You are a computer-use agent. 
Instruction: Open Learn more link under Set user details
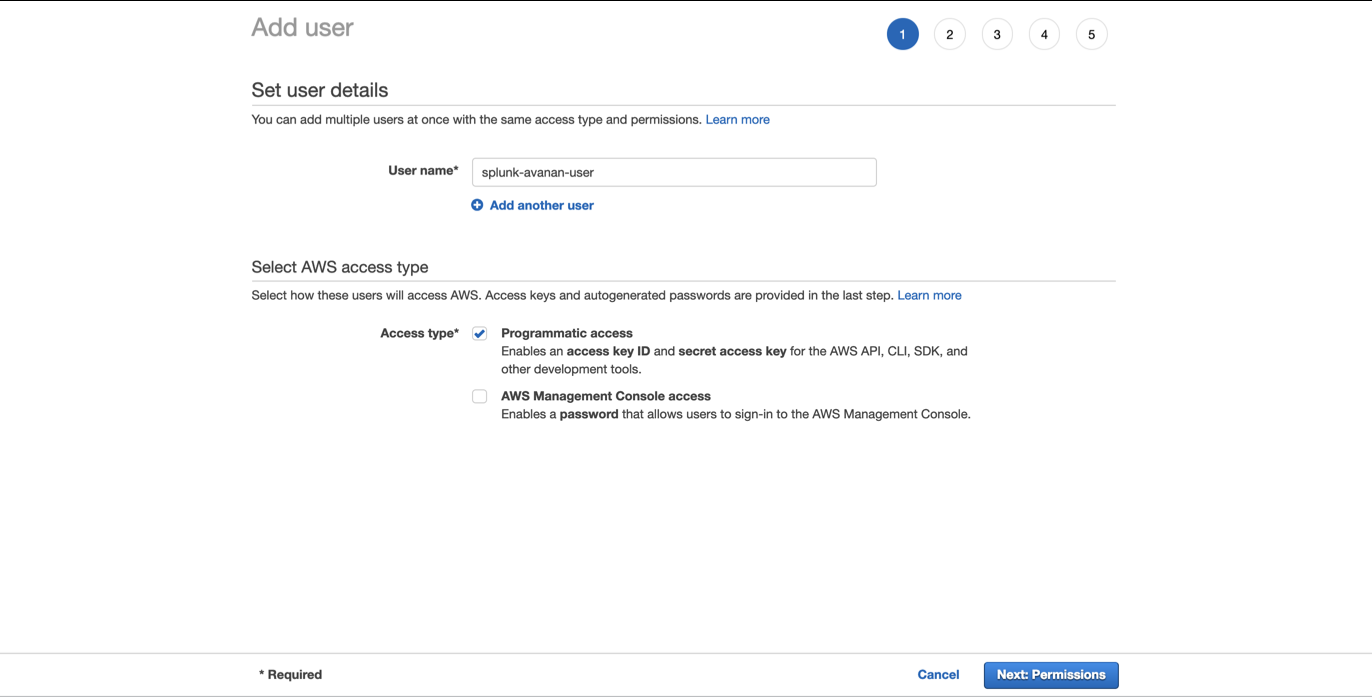(x=737, y=119)
